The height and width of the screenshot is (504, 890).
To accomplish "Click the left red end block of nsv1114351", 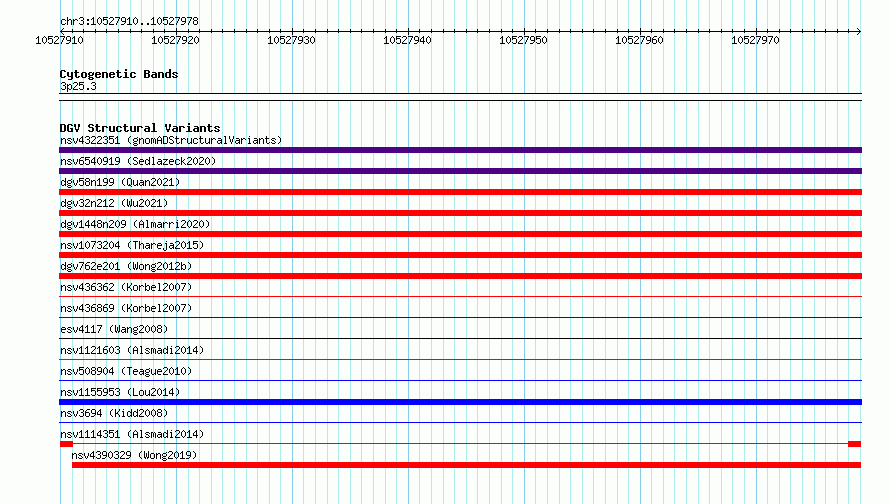I will (66, 444).
